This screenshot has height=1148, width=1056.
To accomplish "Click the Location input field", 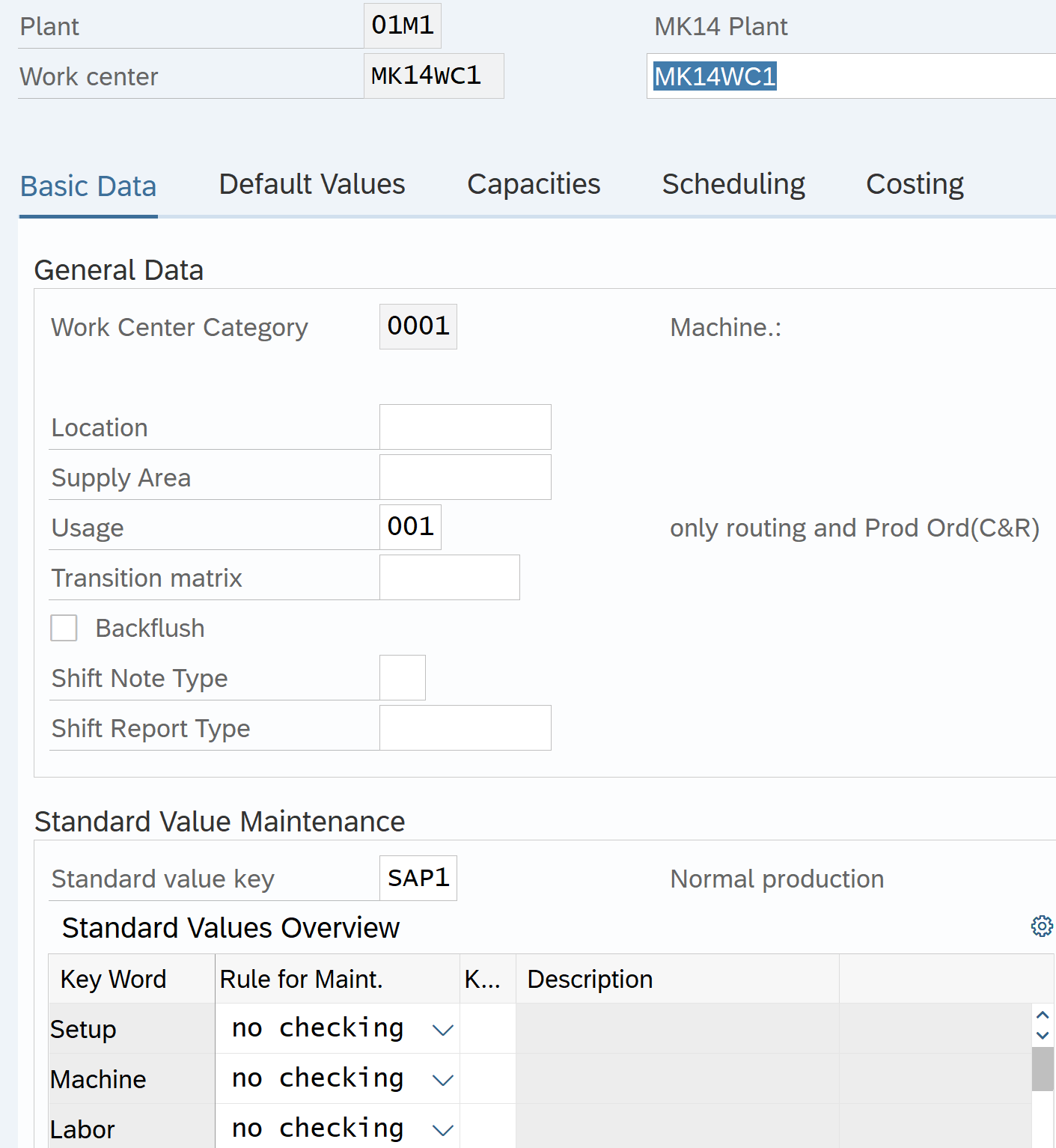I will (x=465, y=427).
